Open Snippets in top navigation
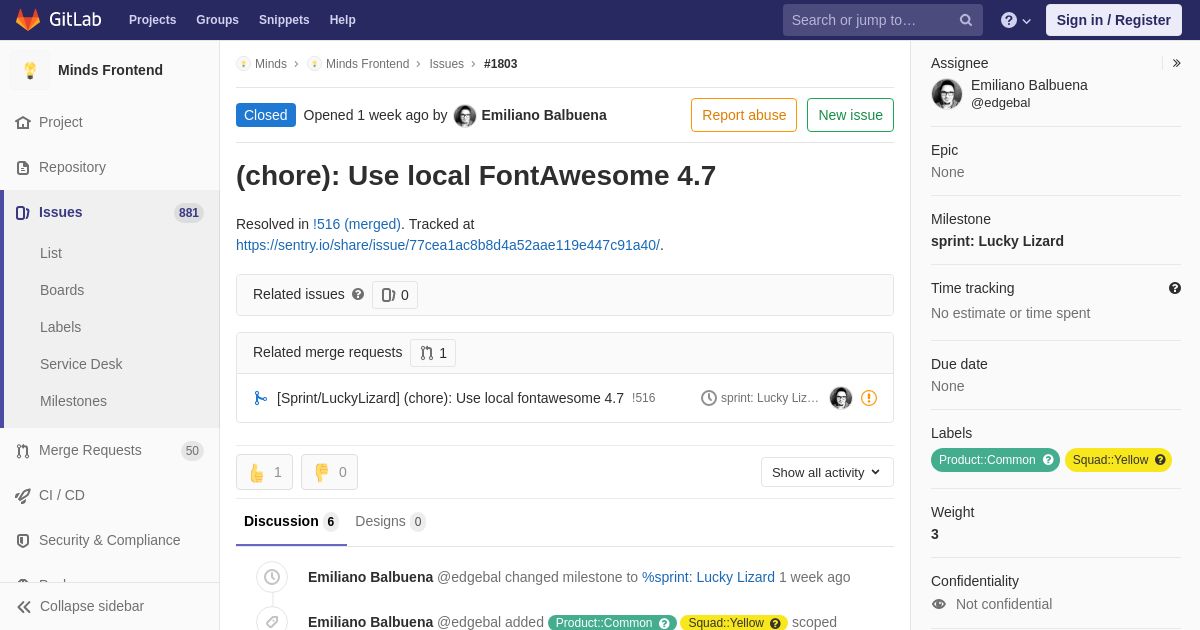Screen dimensions: 1200x630 click(284, 20)
